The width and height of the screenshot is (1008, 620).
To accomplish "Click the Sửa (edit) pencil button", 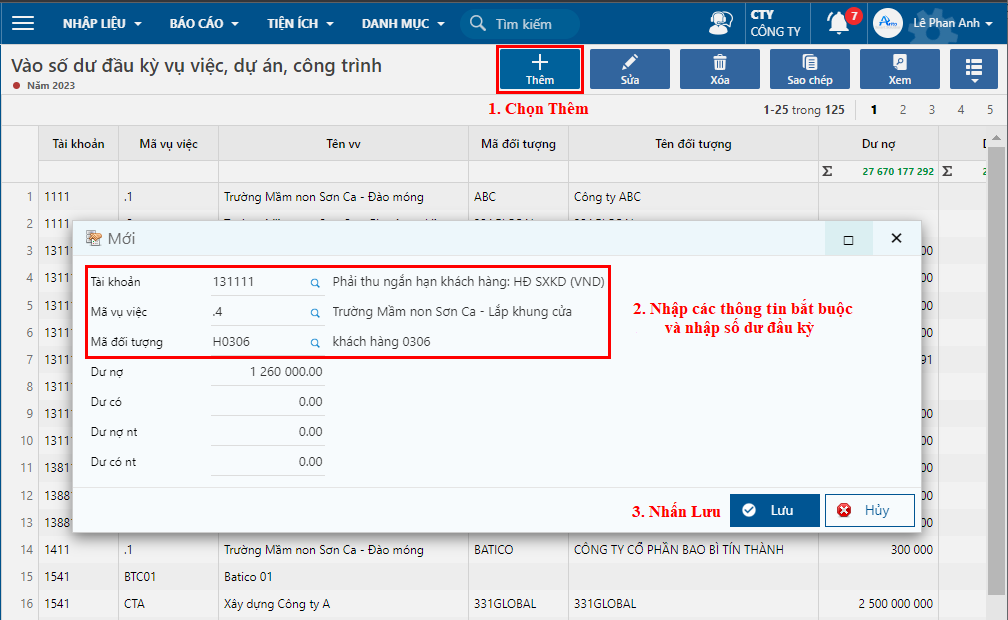I will click(630, 69).
